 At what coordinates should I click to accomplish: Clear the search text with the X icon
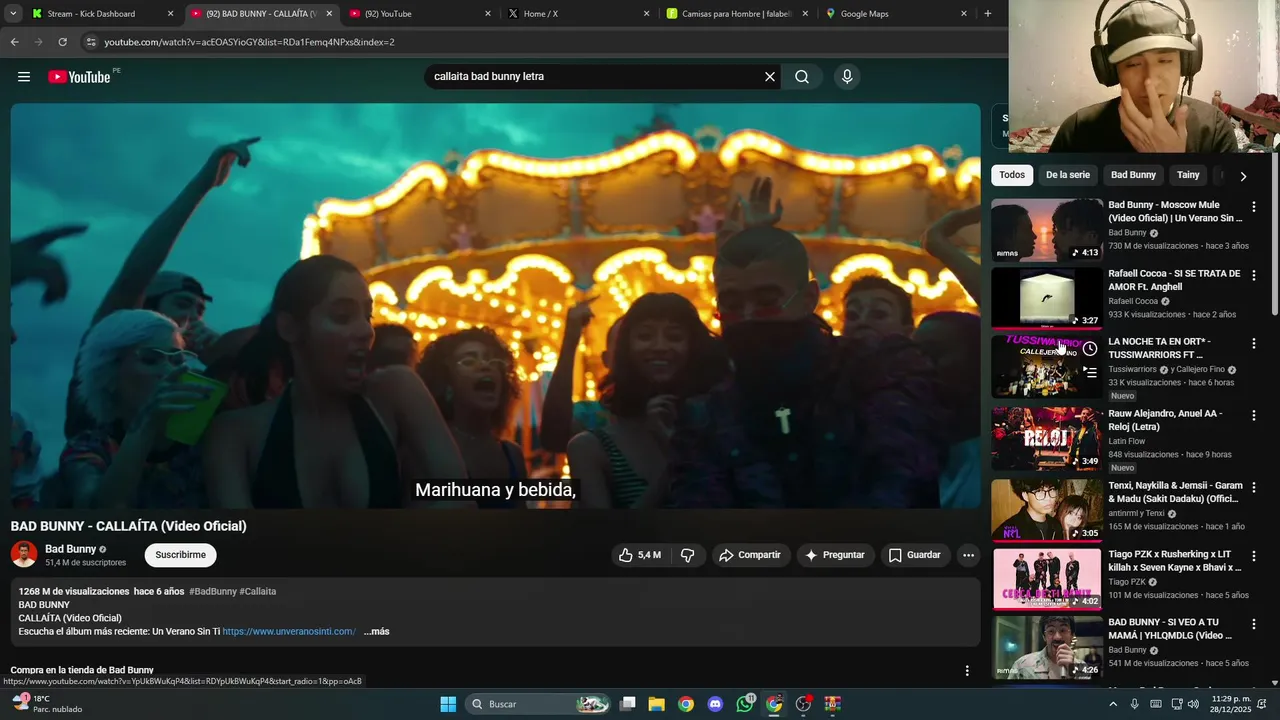coord(770,77)
